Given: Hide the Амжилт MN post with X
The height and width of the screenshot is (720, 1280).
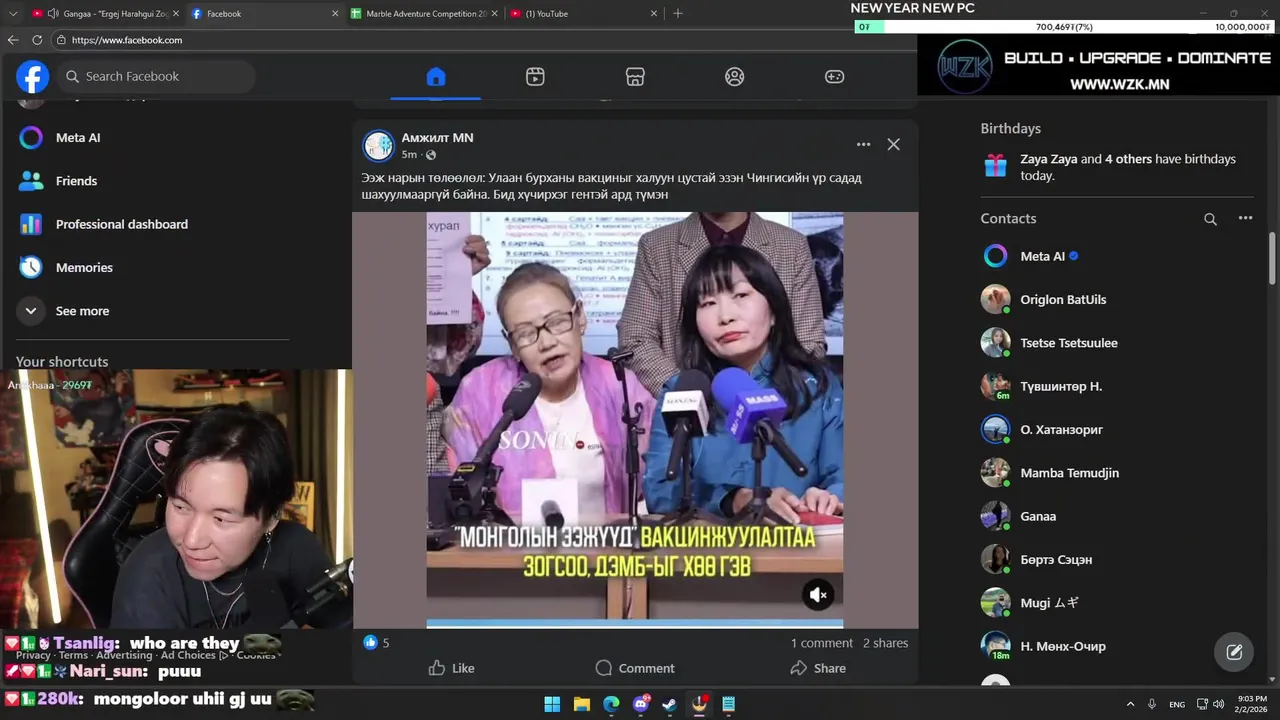Looking at the screenshot, I should pos(893,144).
